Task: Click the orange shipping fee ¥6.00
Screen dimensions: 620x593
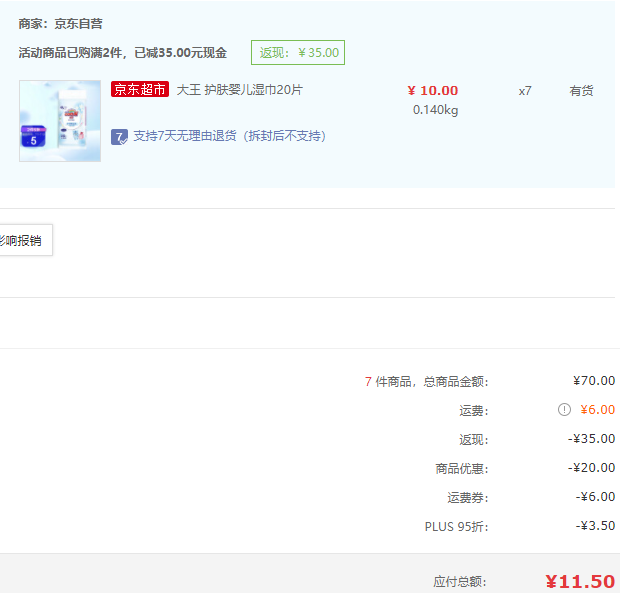Action: [x=597, y=410]
